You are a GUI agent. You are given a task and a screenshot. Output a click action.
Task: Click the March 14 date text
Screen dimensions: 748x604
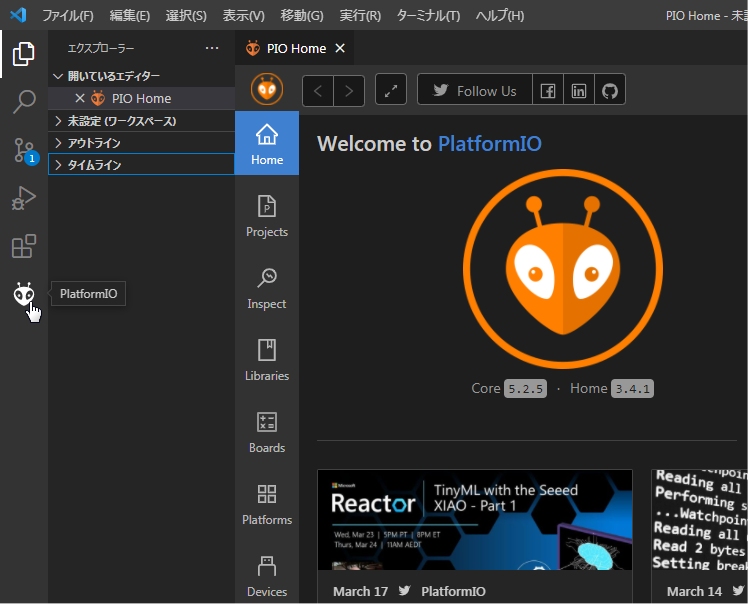(x=694, y=591)
